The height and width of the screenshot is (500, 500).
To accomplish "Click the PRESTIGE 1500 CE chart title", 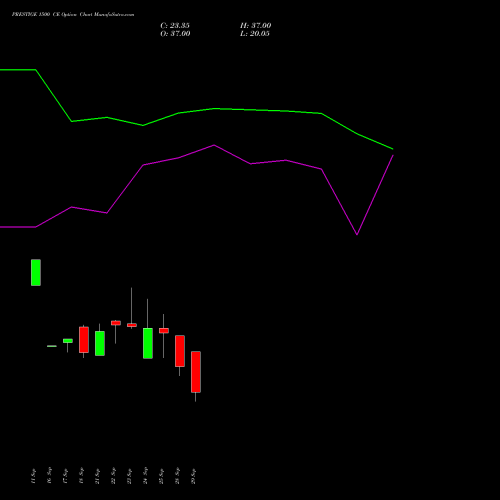I will tap(73, 15).
